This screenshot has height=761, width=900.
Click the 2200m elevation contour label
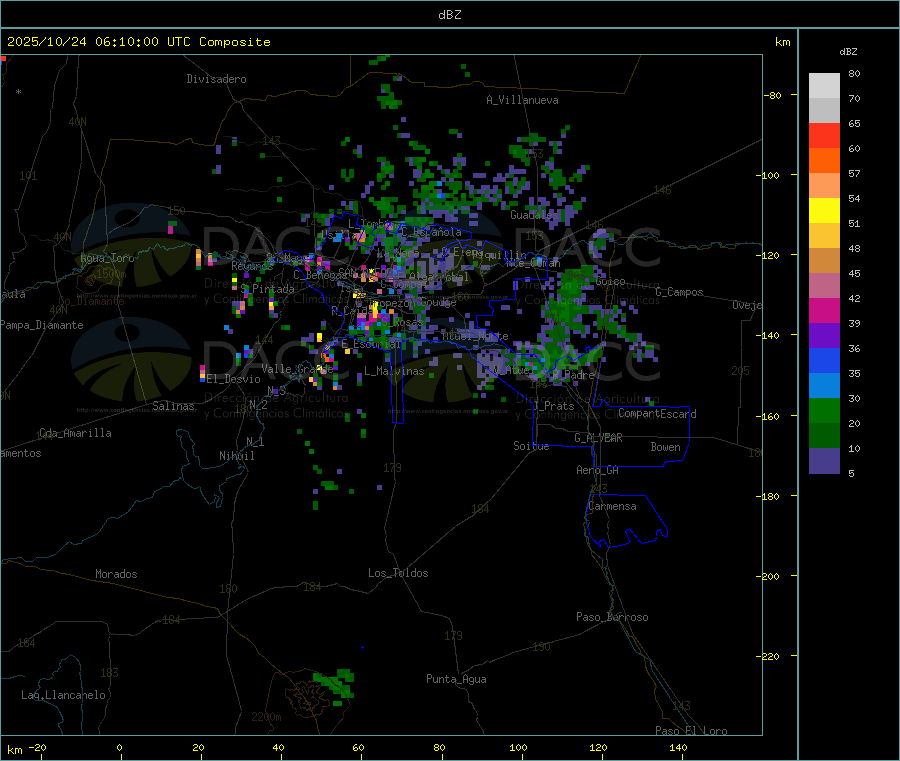[266, 717]
